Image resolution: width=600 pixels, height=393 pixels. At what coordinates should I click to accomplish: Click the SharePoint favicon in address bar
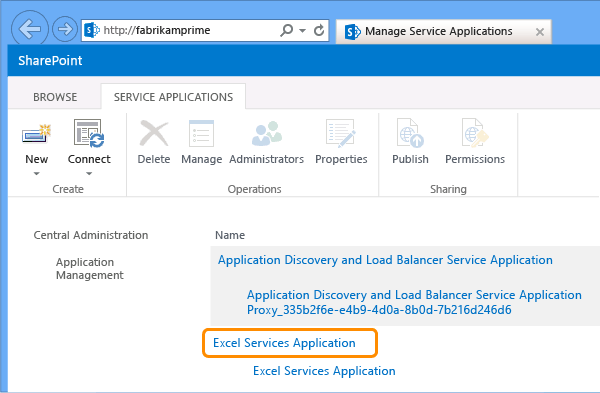point(92,30)
